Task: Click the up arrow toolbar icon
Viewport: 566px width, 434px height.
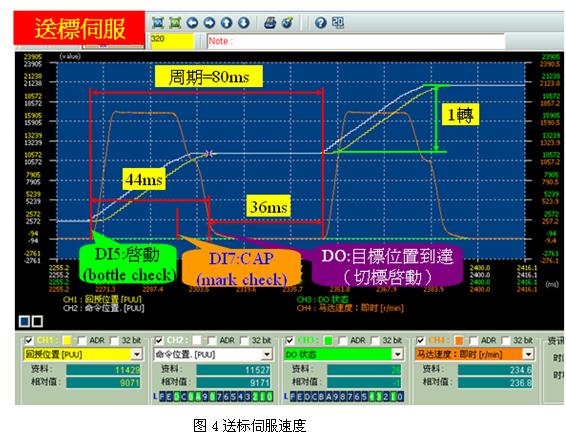Action: [x=227, y=23]
